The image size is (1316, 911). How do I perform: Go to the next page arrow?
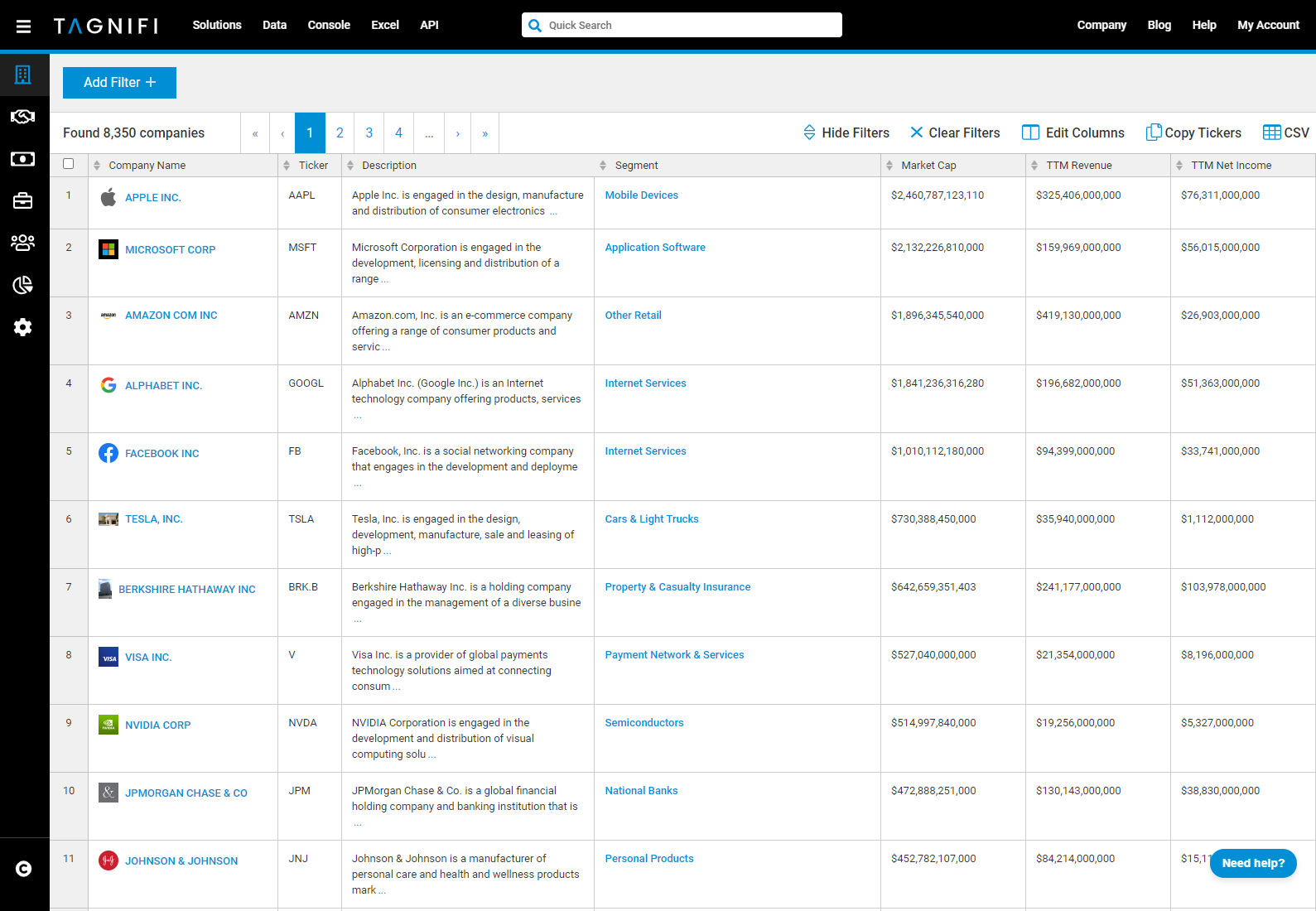tap(458, 133)
